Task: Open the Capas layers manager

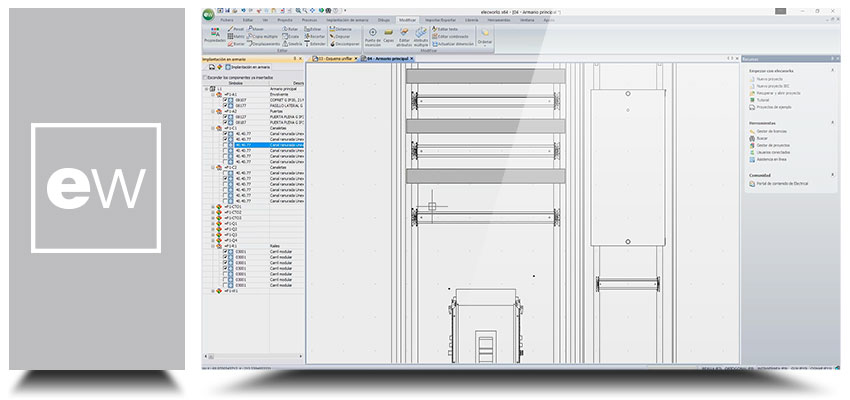Action: (389, 35)
